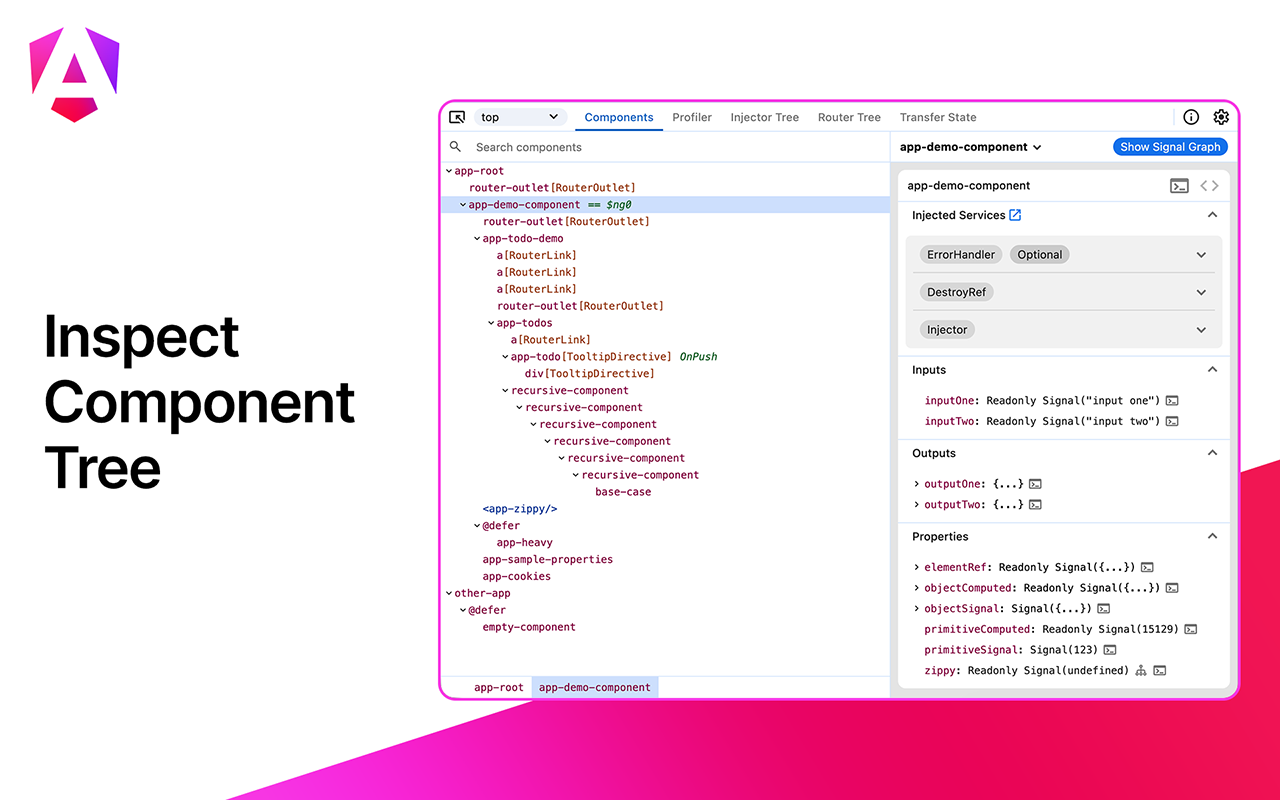The height and width of the screenshot is (800, 1280).
Task: Collapse the Inputs section
Action: click(1212, 369)
